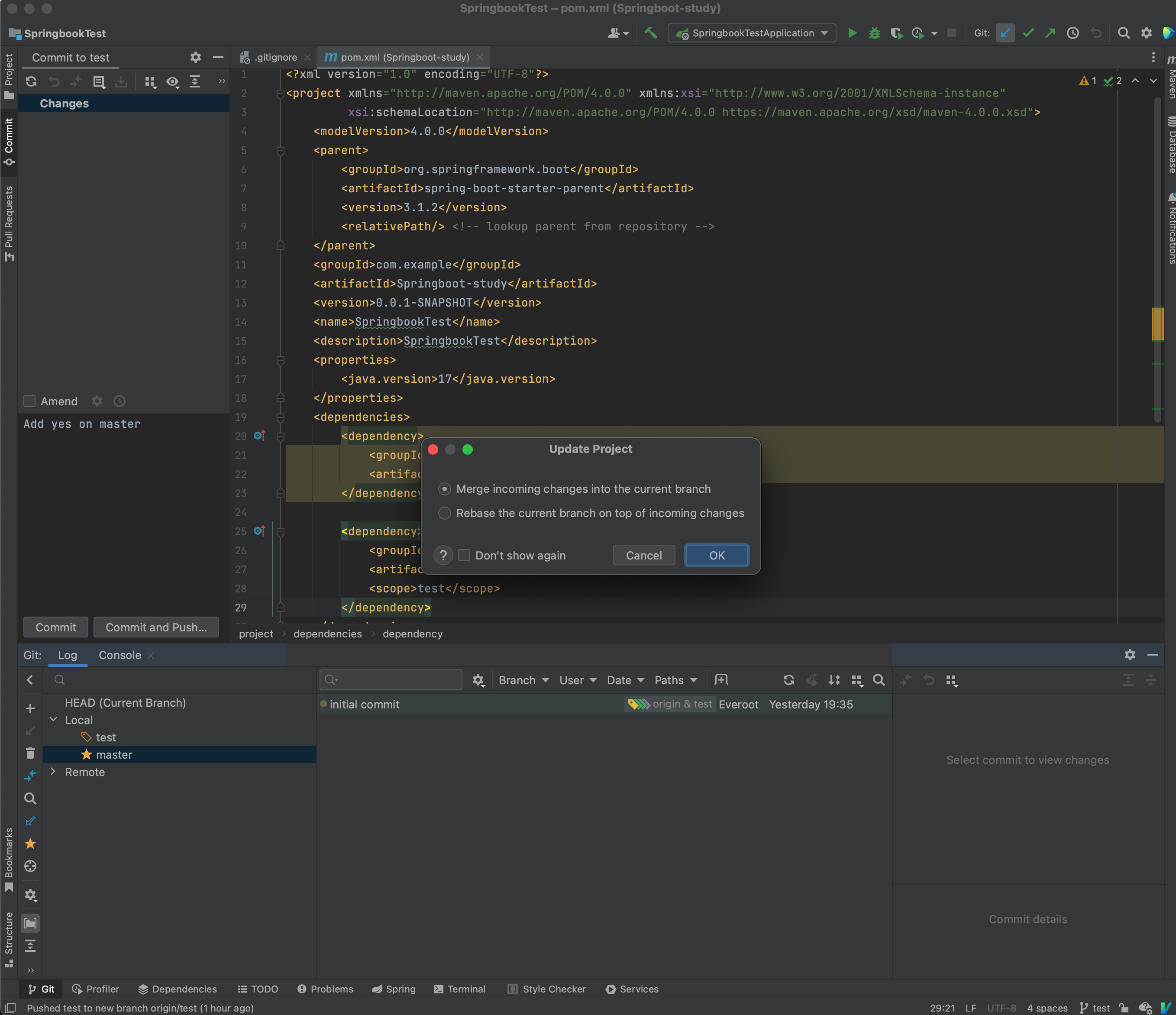Toggle favorite star filter in branches
Image resolution: width=1176 pixels, height=1015 pixels.
tap(30, 844)
